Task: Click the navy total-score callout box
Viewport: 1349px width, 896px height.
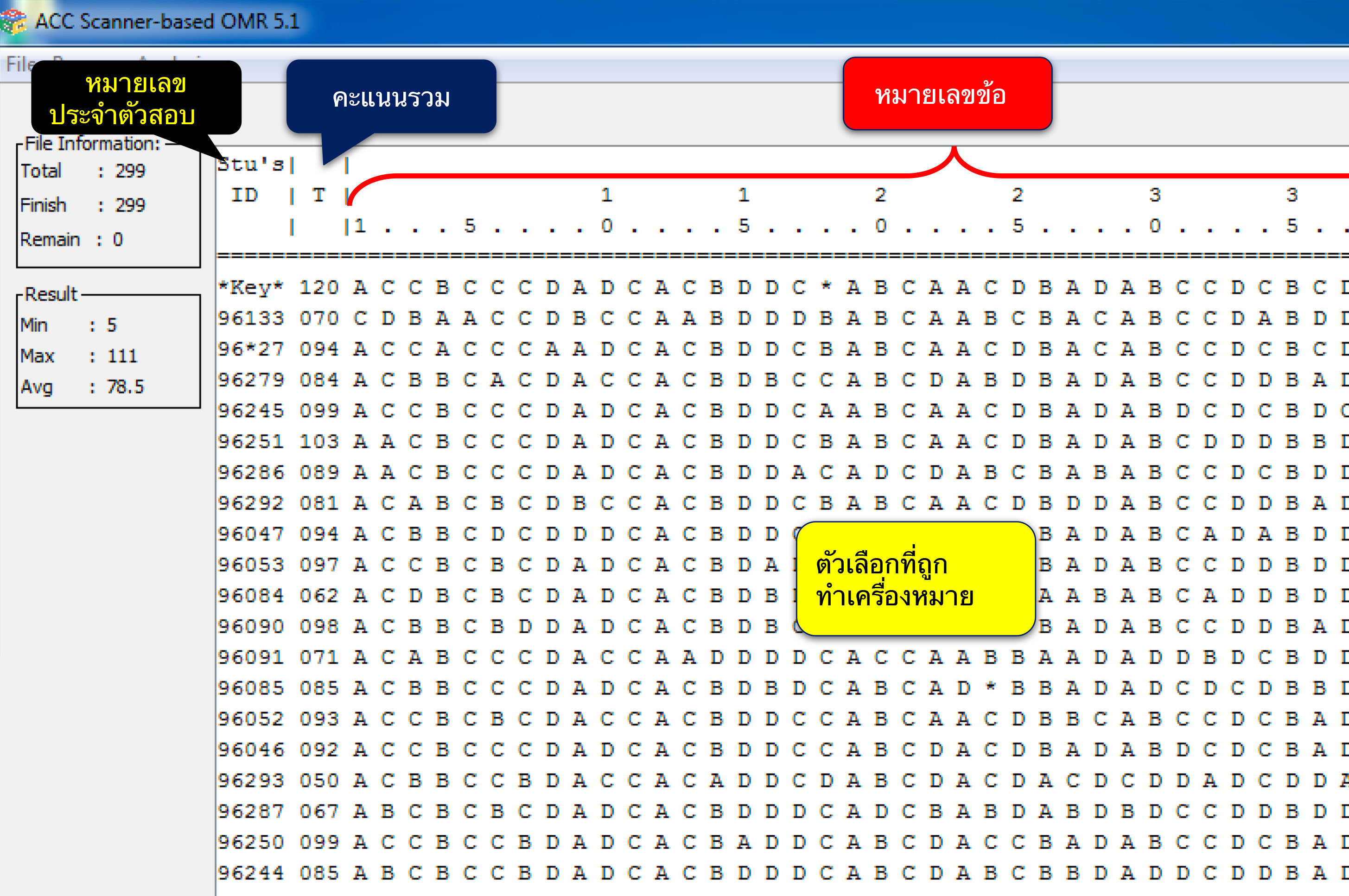Action: (x=391, y=97)
